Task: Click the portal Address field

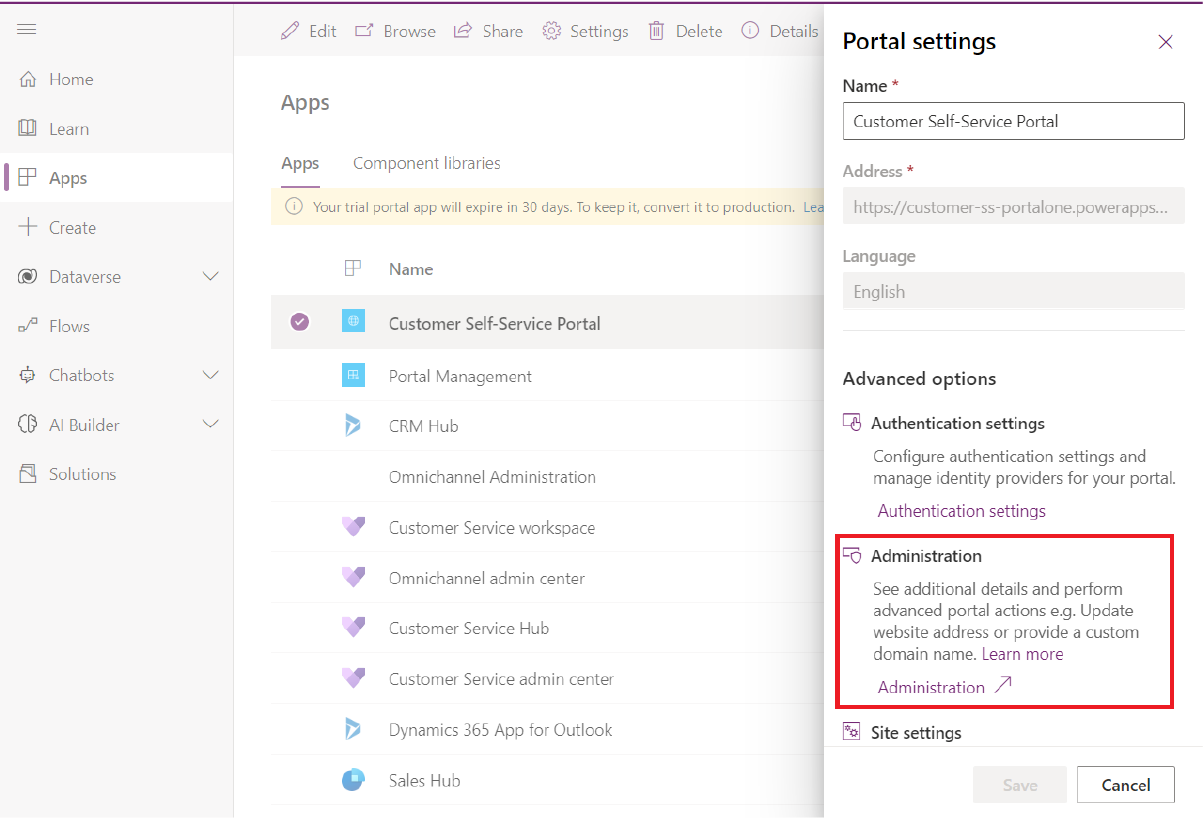Action: (1014, 207)
